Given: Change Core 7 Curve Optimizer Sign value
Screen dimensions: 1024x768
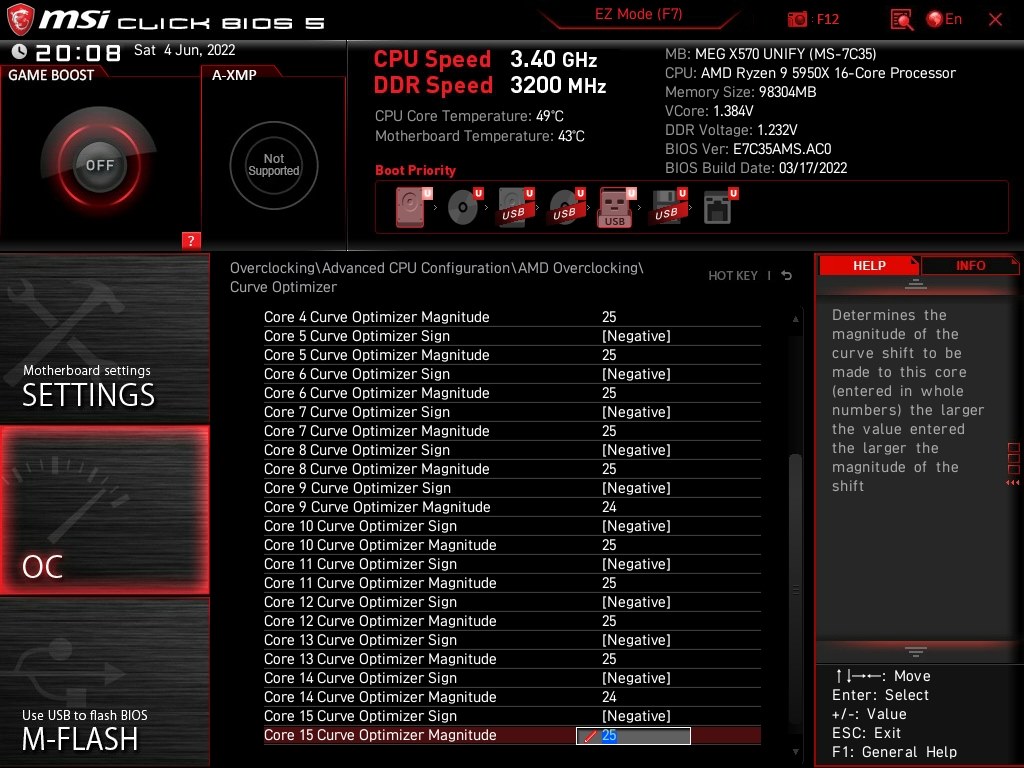Looking at the screenshot, I should pyautogui.click(x=636, y=412).
